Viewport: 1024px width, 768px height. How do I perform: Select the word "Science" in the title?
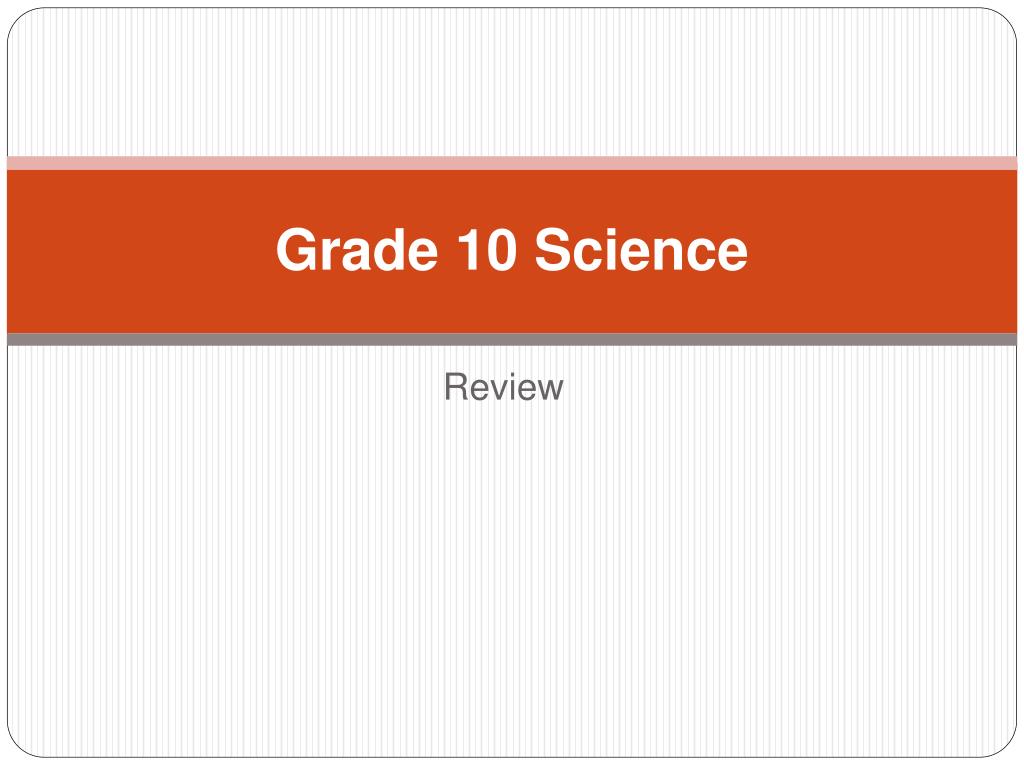tap(641, 249)
